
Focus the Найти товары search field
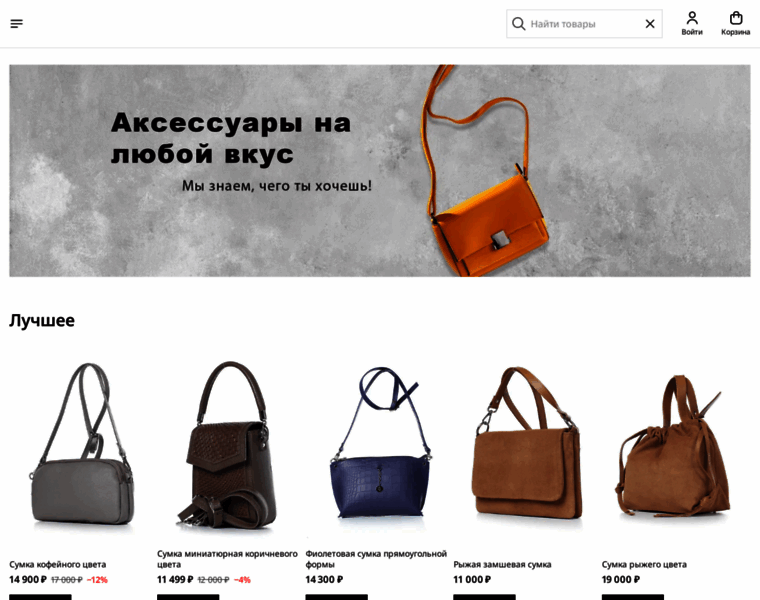coord(584,24)
